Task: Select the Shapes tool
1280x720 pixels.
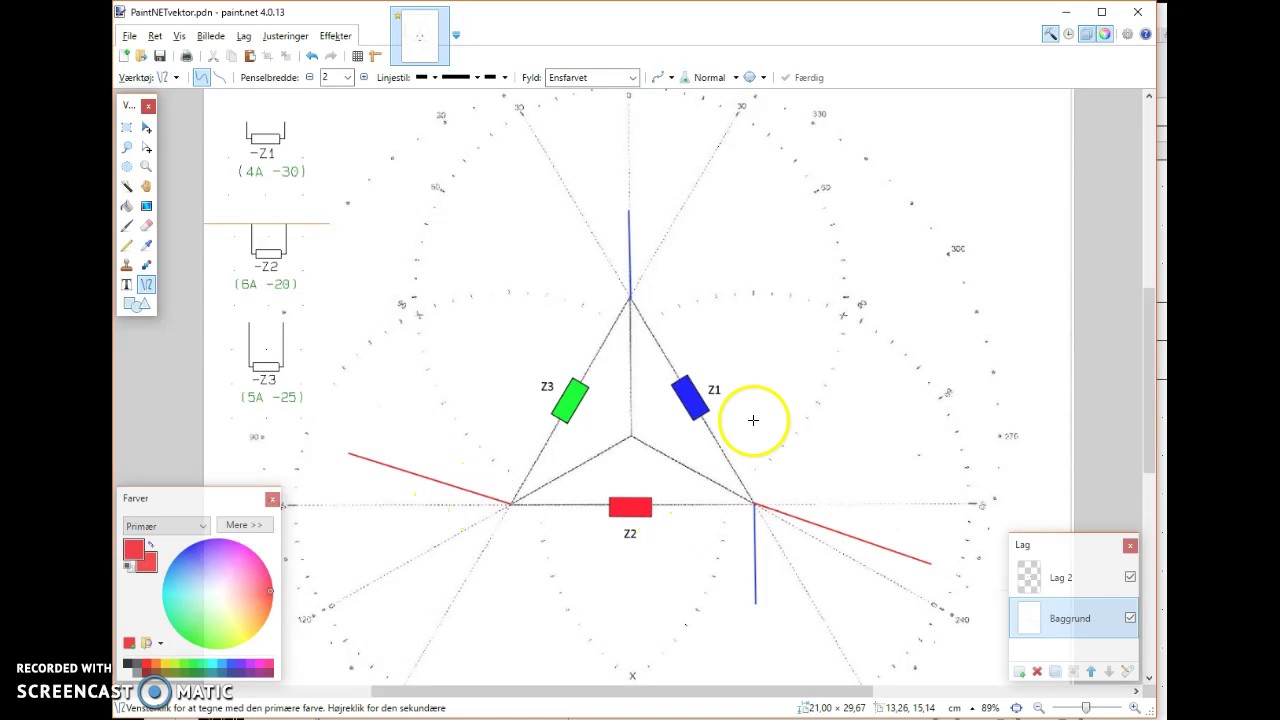Action: (x=137, y=304)
